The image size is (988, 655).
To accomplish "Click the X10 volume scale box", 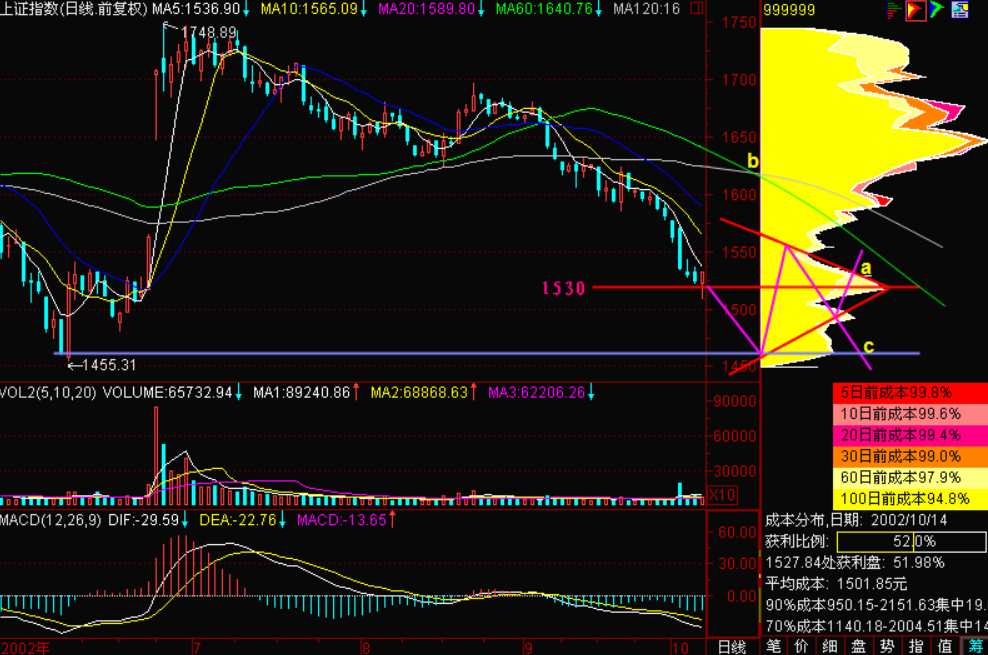I will (720, 494).
